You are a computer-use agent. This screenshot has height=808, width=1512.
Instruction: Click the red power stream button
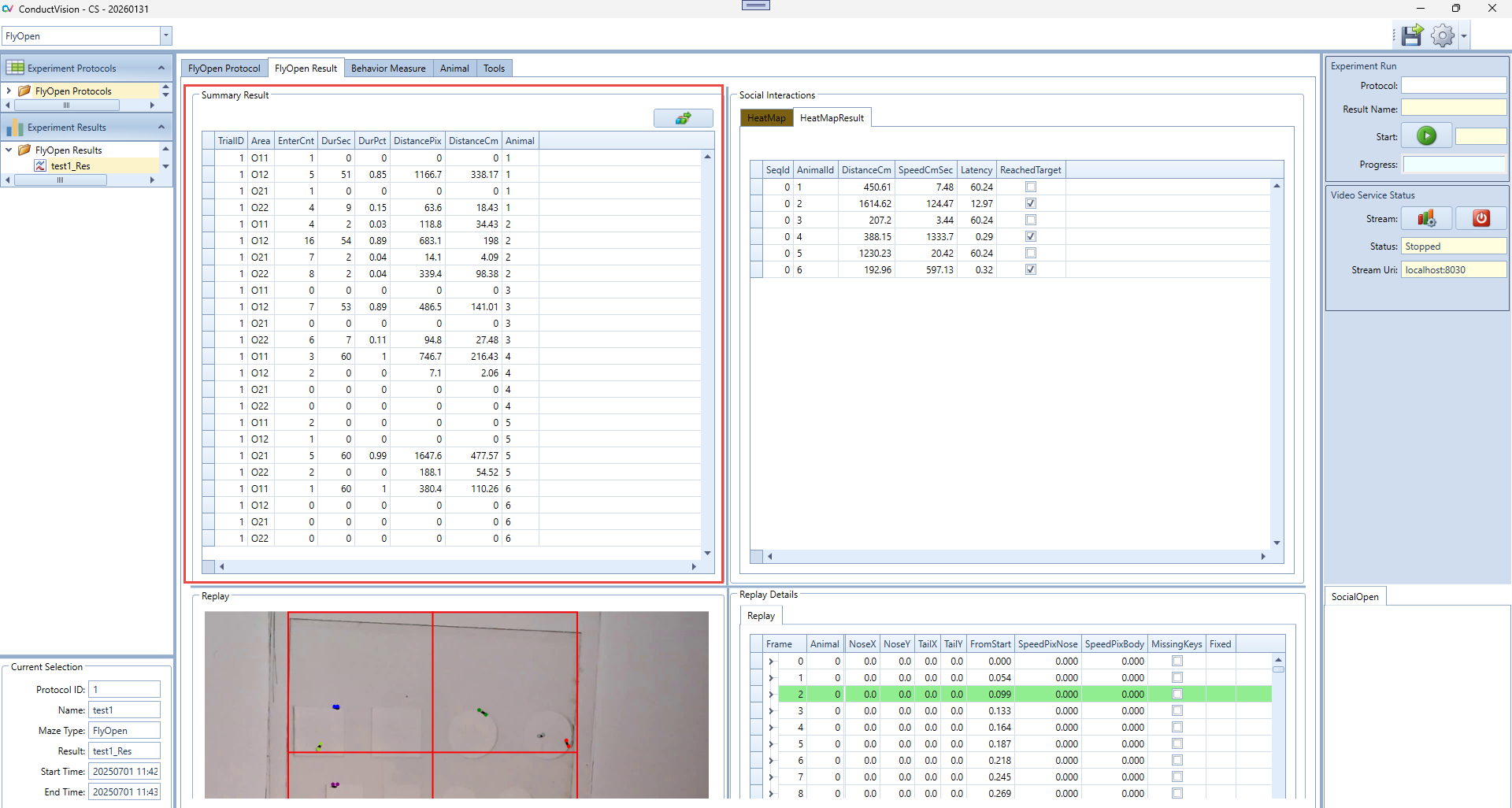pos(1480,219)
